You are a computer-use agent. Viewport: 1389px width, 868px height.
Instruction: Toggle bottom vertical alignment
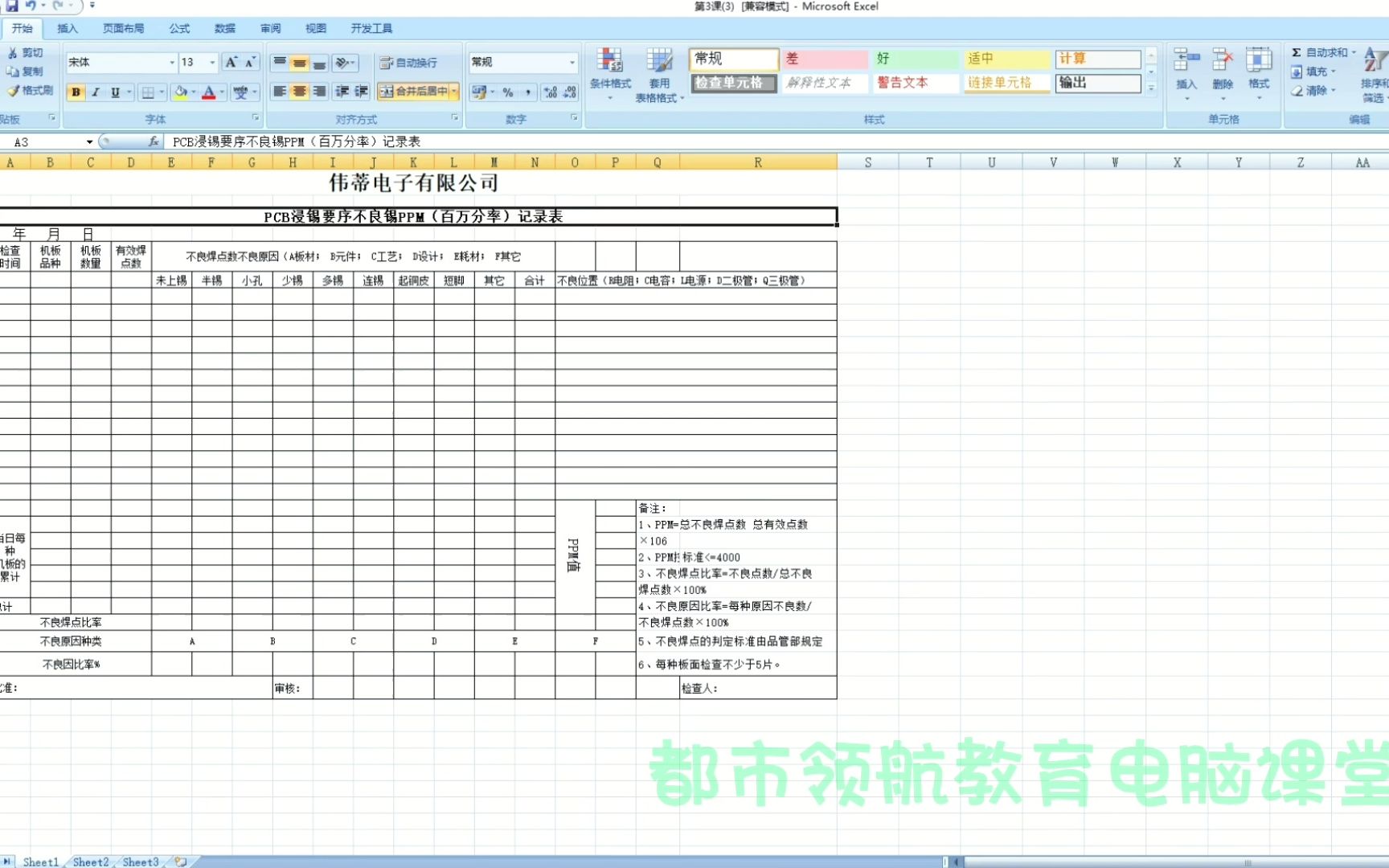319,62
